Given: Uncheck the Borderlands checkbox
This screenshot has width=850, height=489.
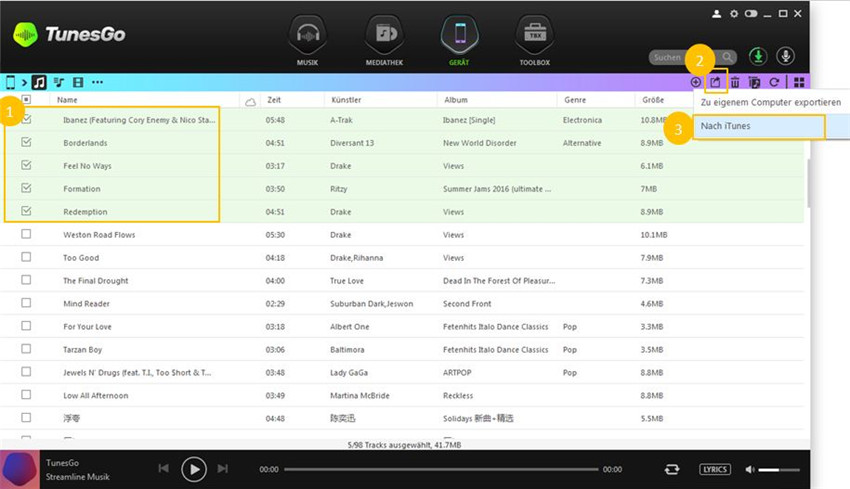Looking at the screenshot, I should click(x=26, y=142).
